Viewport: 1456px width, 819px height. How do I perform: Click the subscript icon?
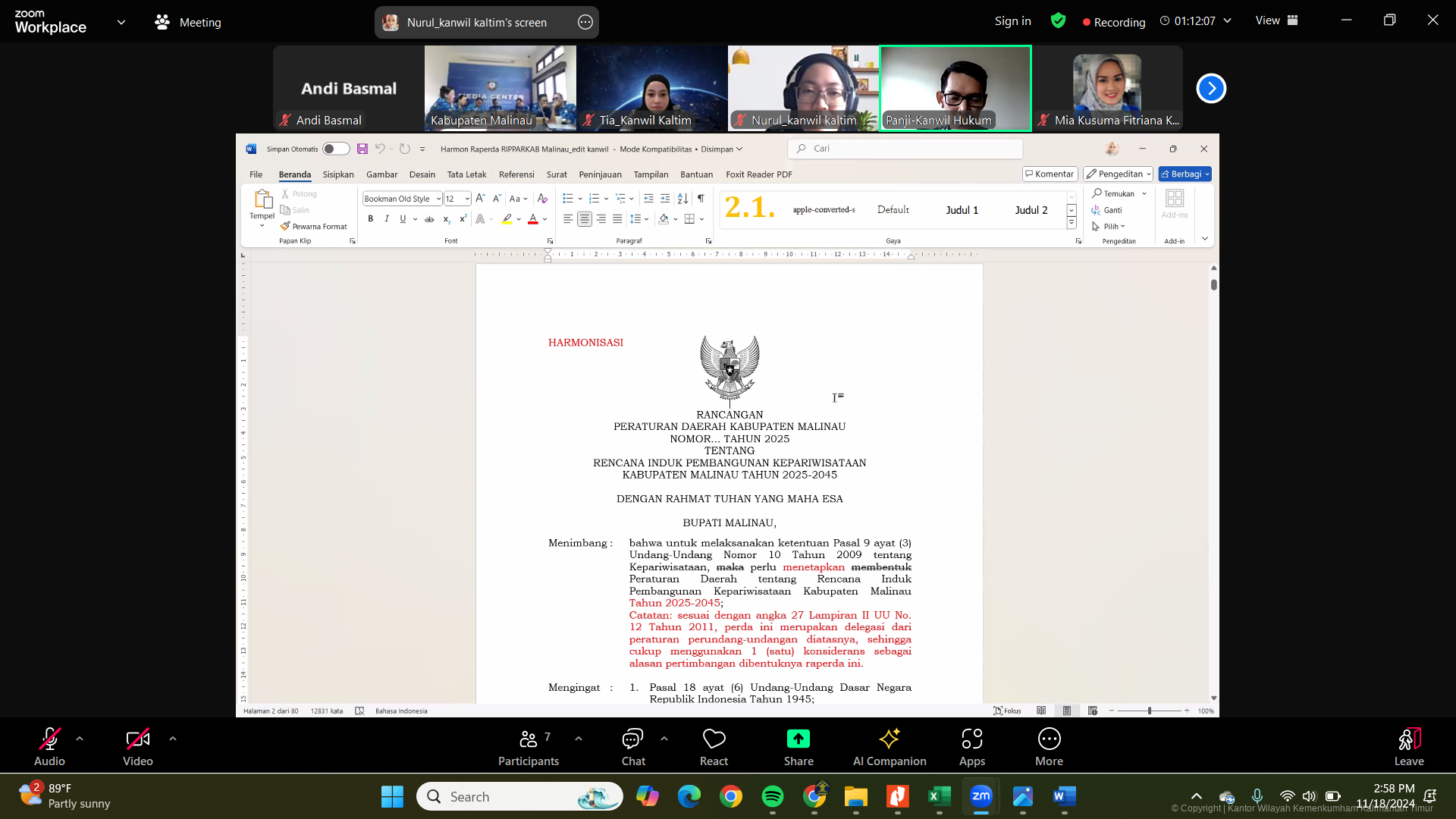tap(447, 219)
